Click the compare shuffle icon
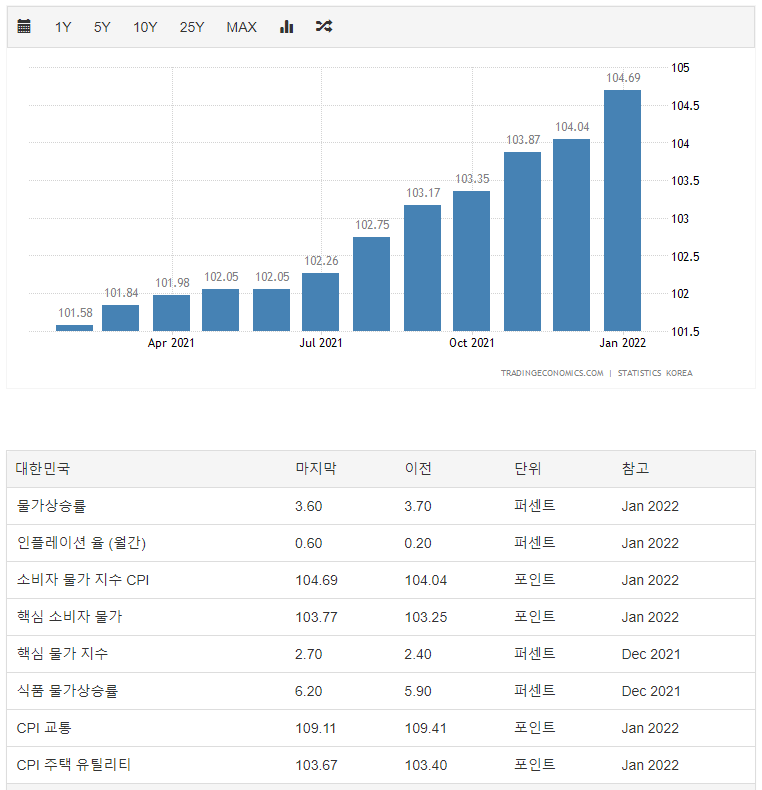The width and height of the screenshot is (762, 790). point(324,26)
